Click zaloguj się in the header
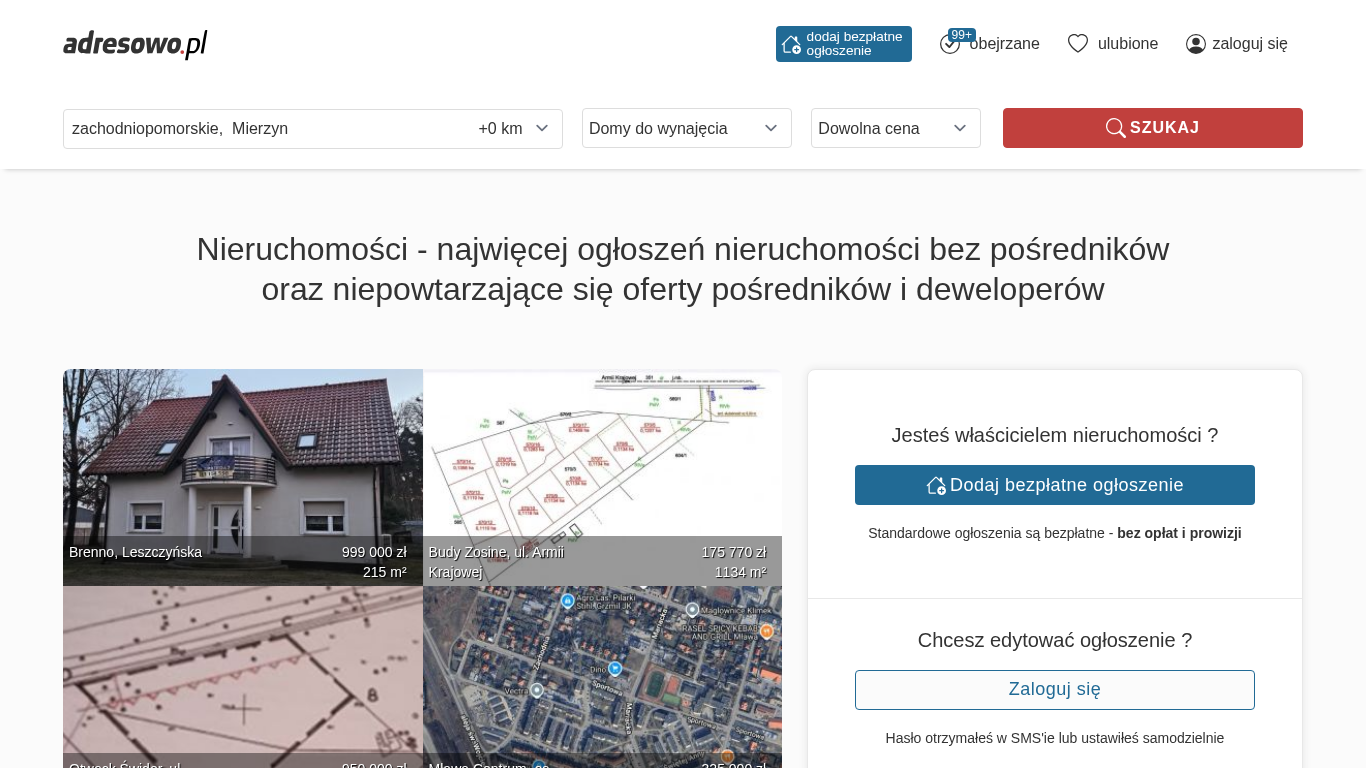Screen dimensions: 1366x768 (x=1249, y=44)
